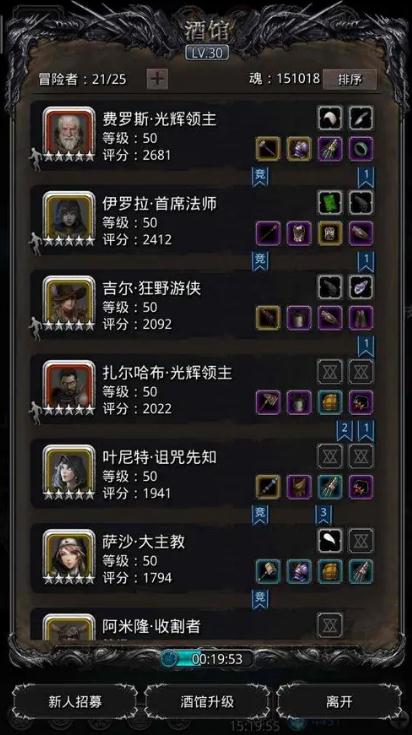The height and width of the screenshot is (735, 412).
Task: Tap 吉尔·狂野游侠's crossbow weapon slot
Action: point(268,318)
